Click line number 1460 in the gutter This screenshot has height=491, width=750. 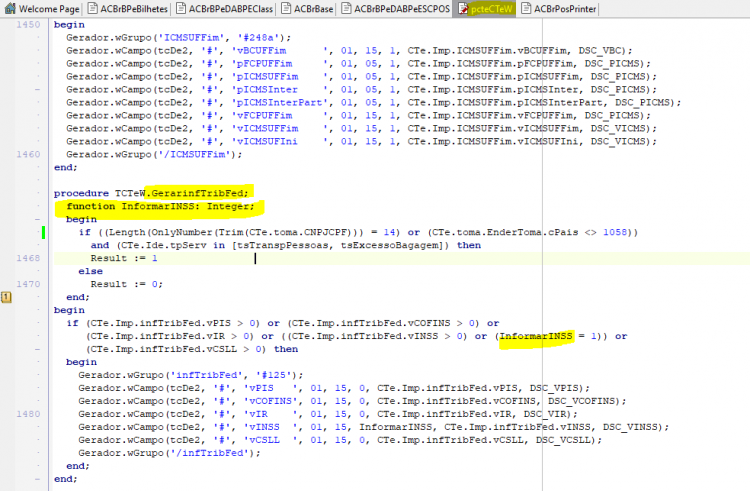tap(28, 154)
